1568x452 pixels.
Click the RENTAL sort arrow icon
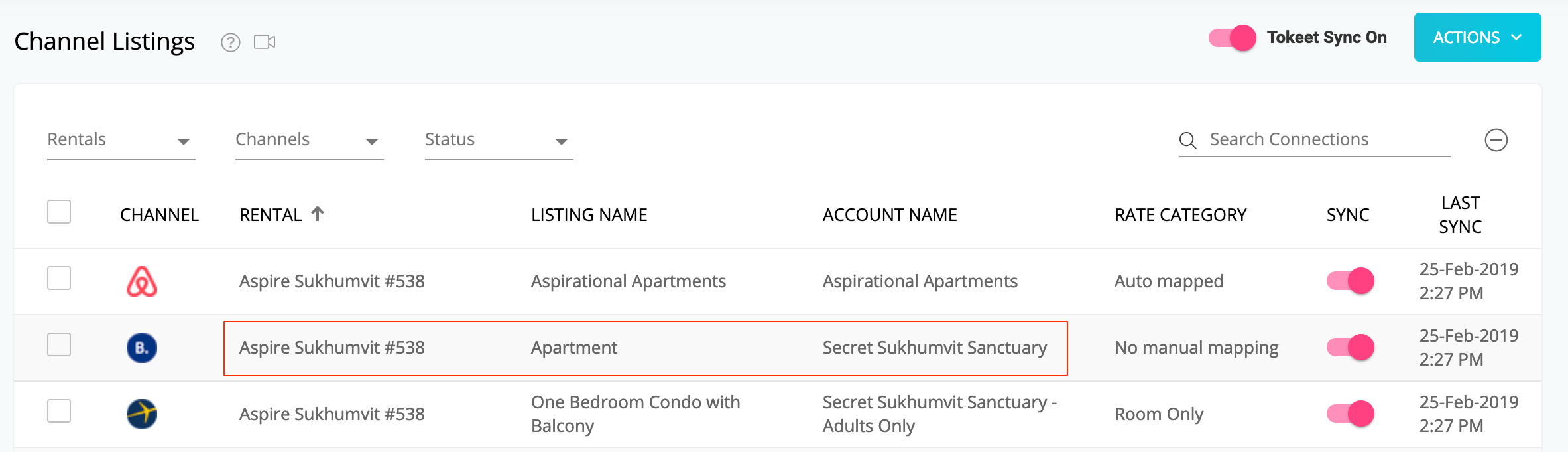pyautogui.click(x=318, y=214)
